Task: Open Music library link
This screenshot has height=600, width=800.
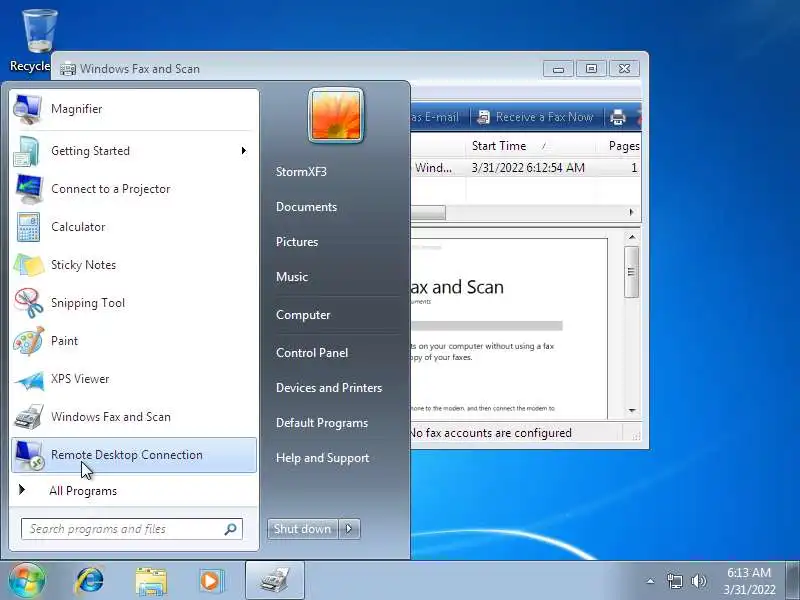Action: click(292, 277)
